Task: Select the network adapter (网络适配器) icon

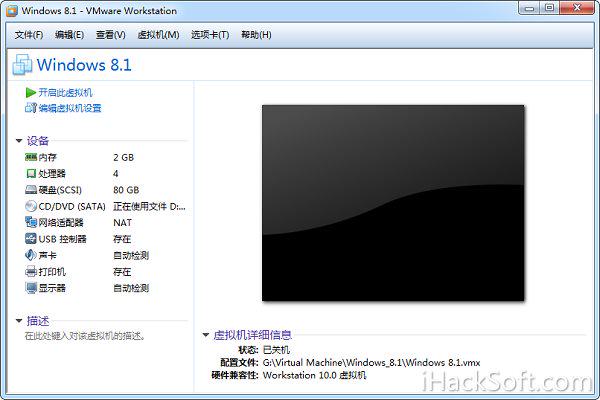Action: coord(31,222)
